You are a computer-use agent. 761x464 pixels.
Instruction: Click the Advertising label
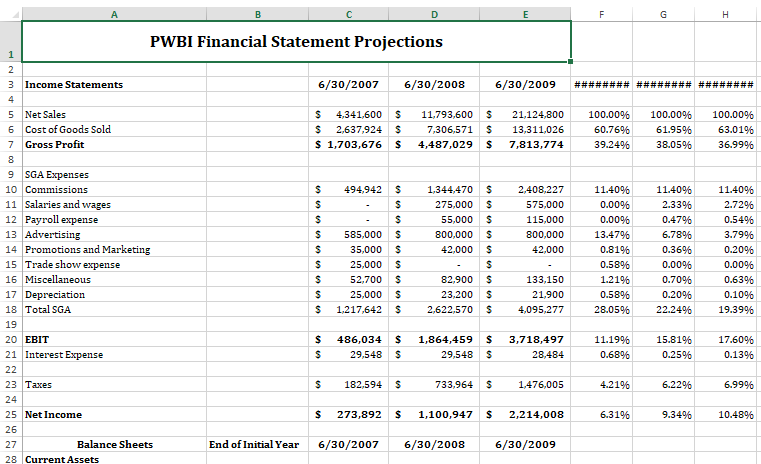coord(52,235)
